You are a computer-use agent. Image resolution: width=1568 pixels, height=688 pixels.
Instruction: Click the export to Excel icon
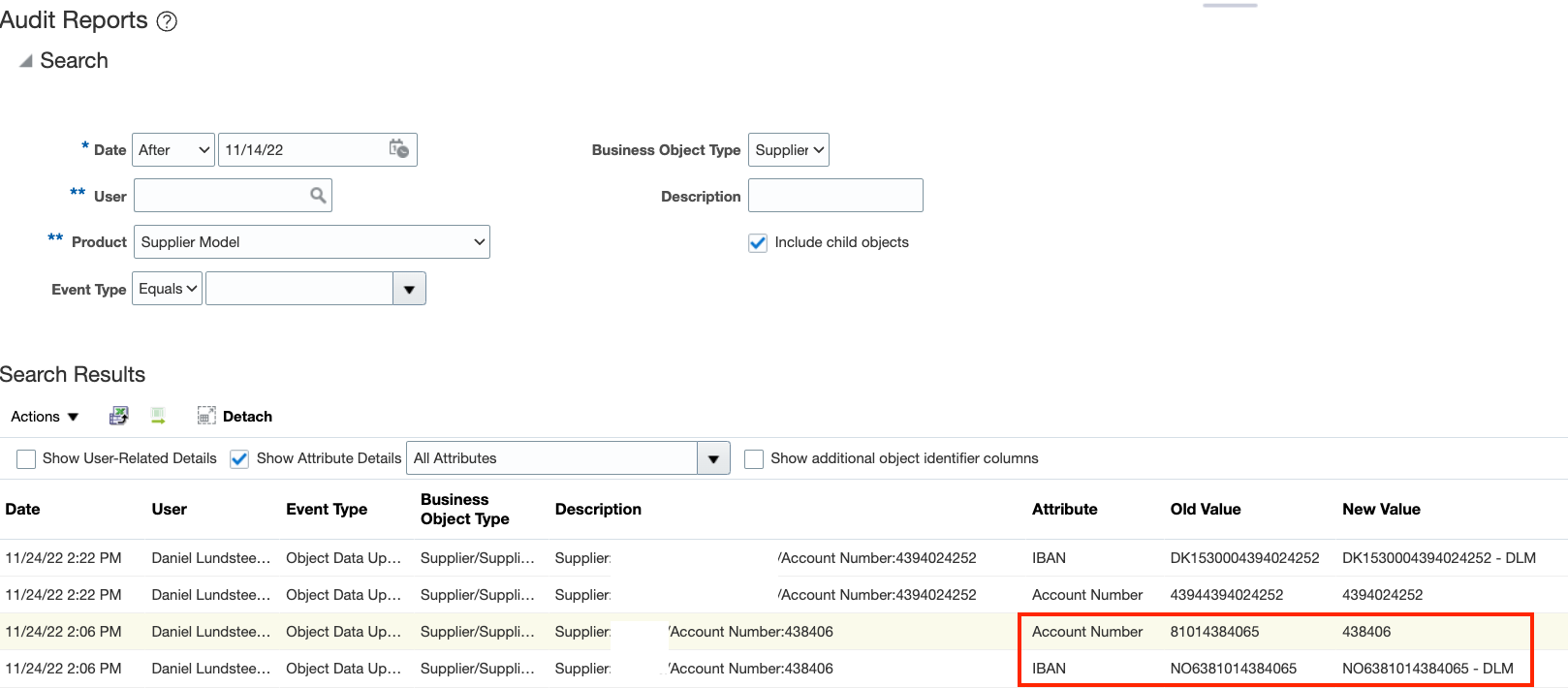pos(118,416)
